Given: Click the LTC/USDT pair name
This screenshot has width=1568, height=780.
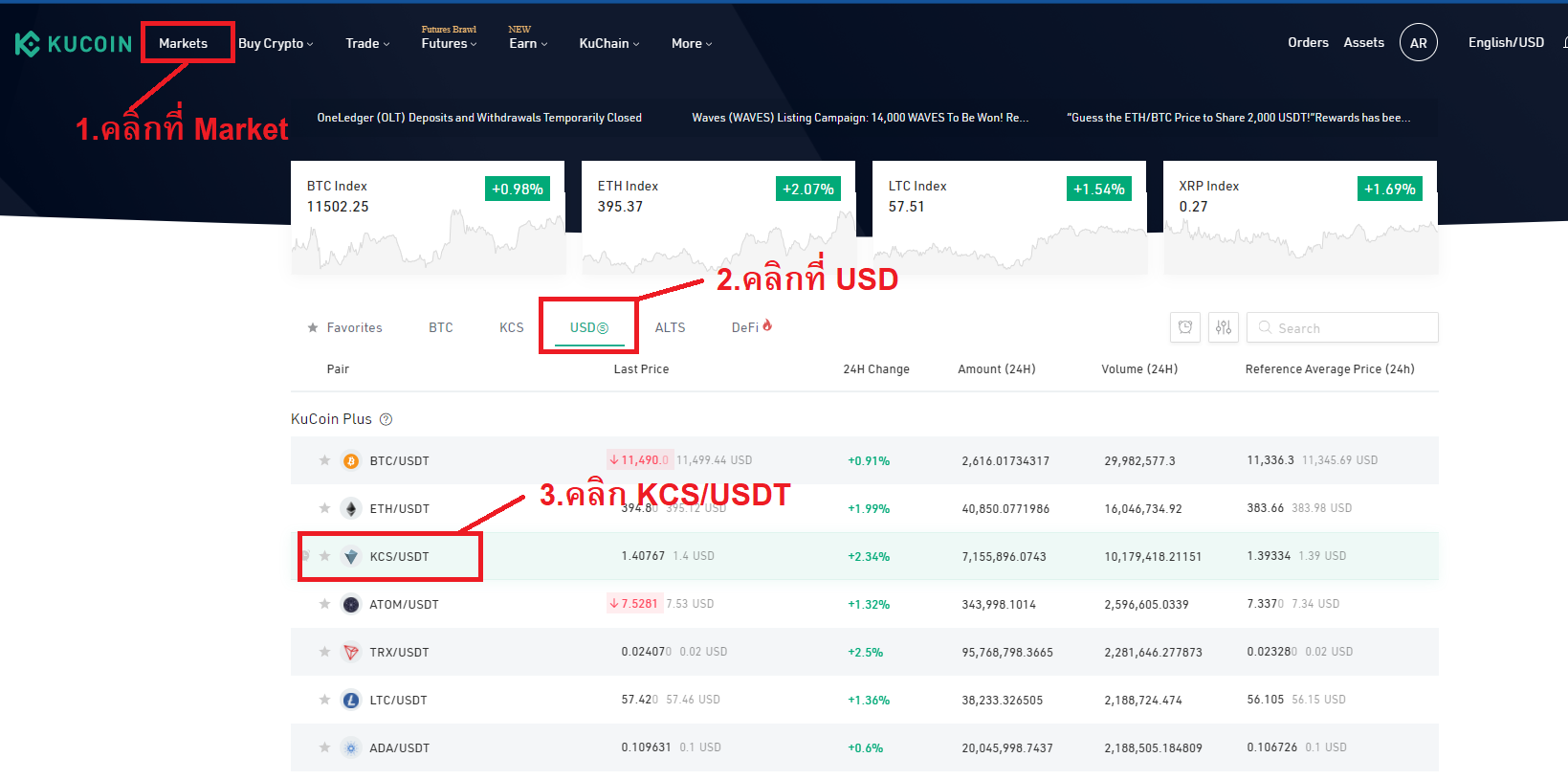Looking at the screenshot, I should [398, 701].
